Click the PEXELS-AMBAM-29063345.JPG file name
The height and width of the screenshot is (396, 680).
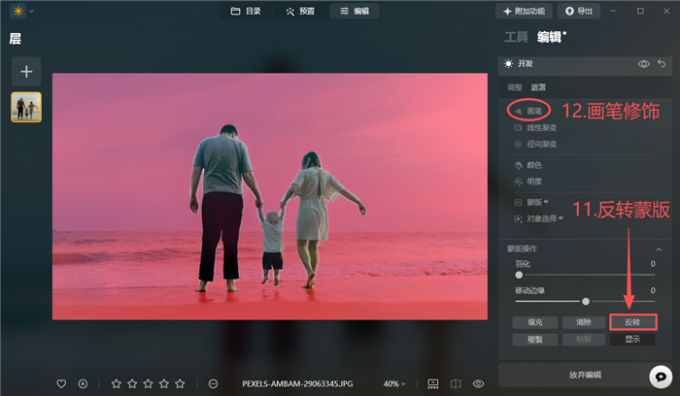tap(298, 384)
